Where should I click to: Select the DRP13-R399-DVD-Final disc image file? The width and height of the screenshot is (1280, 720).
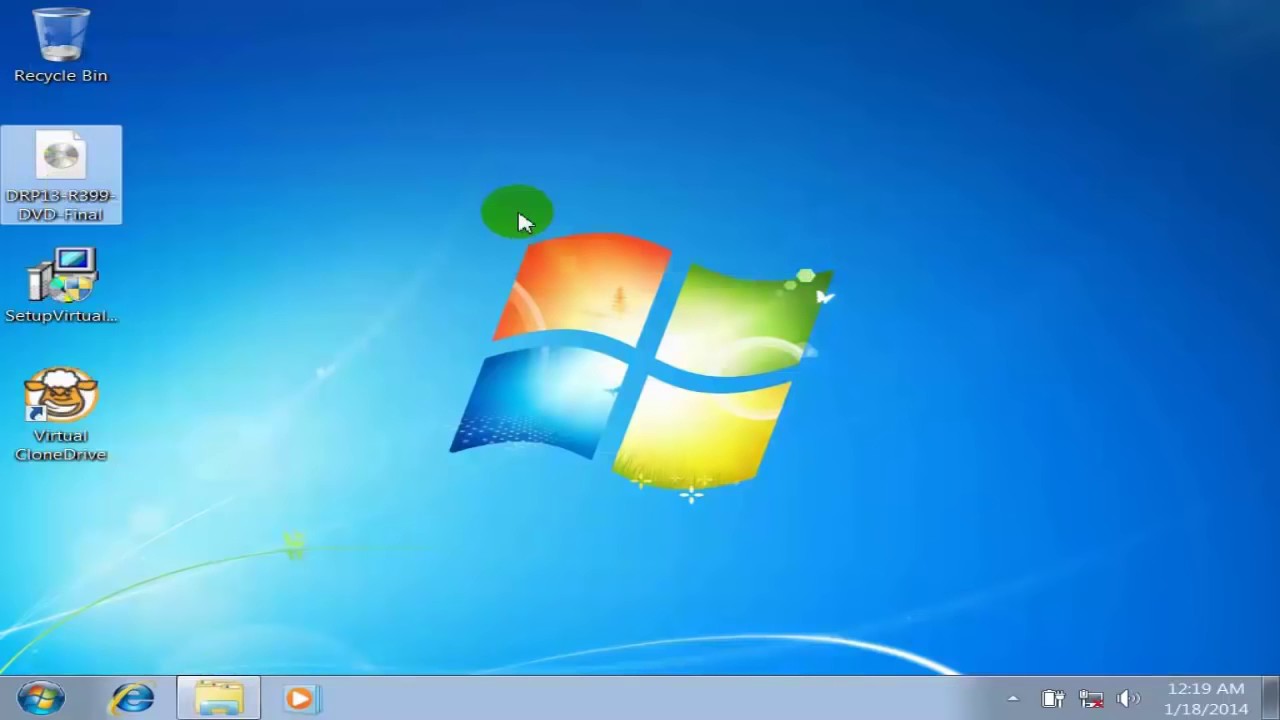click(x=61, y=175)
